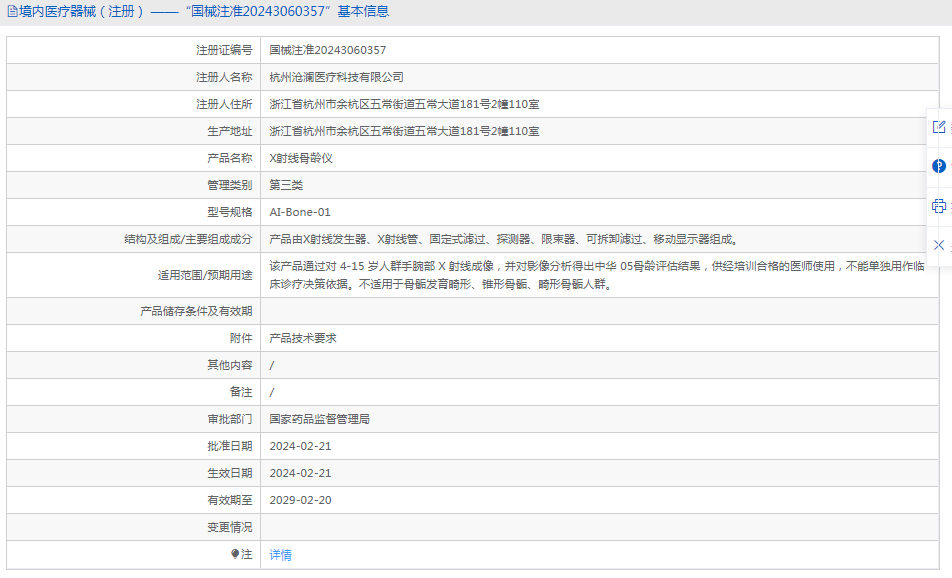Click the 注册证编号 label
Image resolution: width=952 pixels, height=578 pixels.
[224, 50]
